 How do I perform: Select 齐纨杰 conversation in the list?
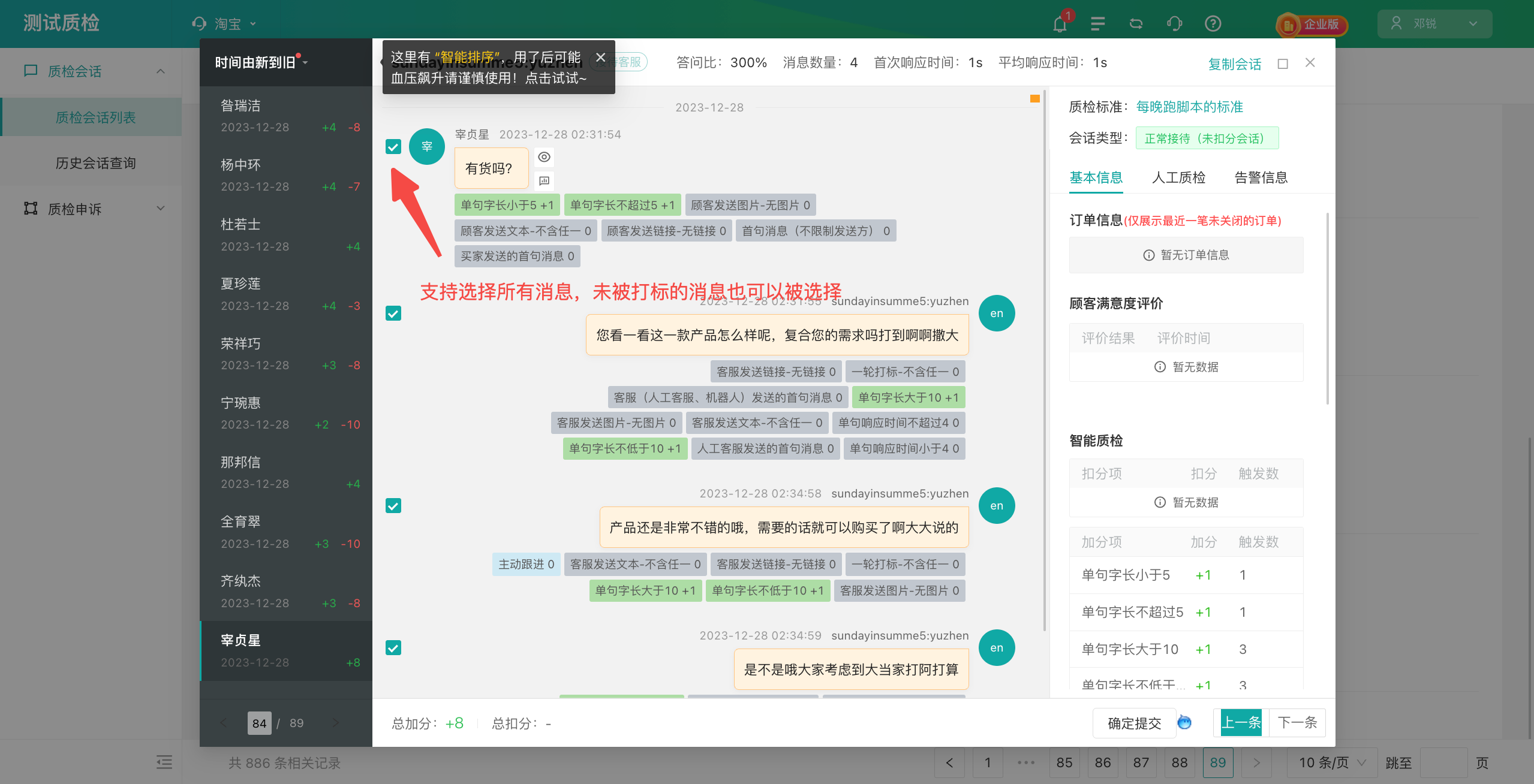[x=286, y=592]
